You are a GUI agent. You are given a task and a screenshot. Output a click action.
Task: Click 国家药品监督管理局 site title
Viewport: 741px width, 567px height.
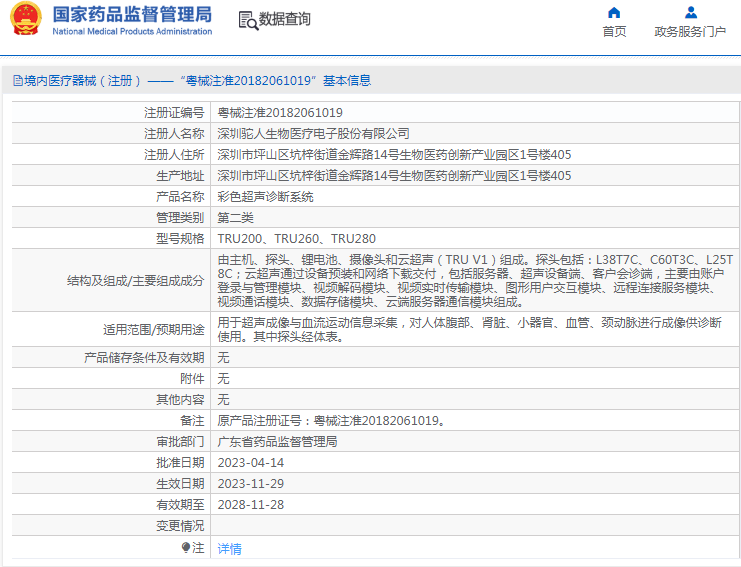point(132,15)
